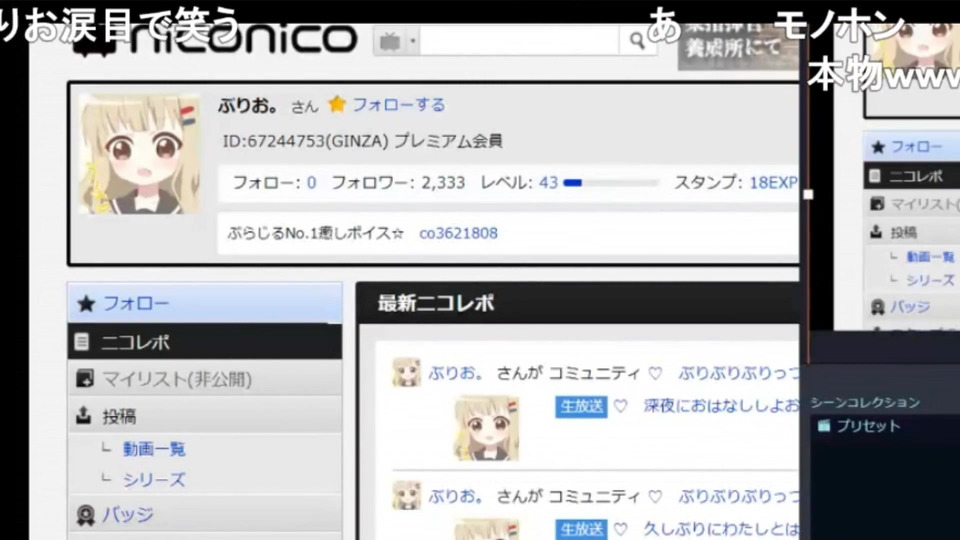The height and width of the screenshot is (540, 960).
Task: Open community link co3621808
Action: click(x=458, y=233)
